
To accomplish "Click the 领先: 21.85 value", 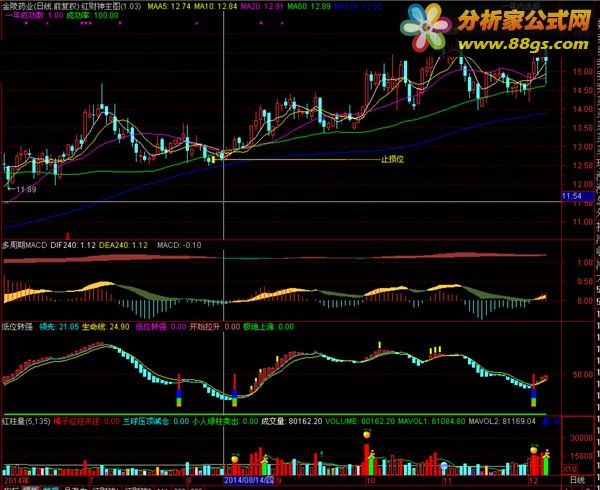I will (x=59, y=327).
